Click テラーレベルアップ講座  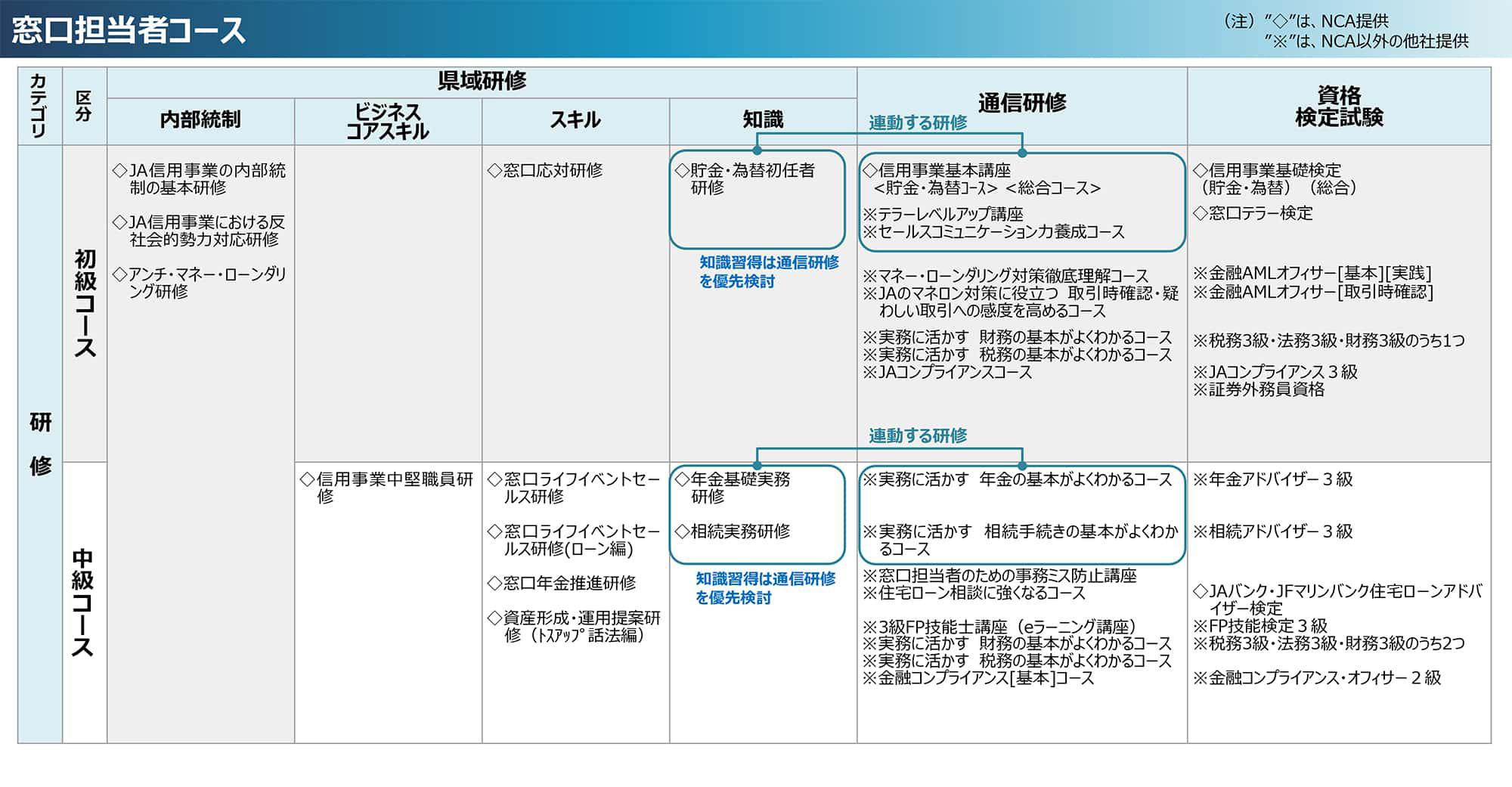tap(943, 214)
